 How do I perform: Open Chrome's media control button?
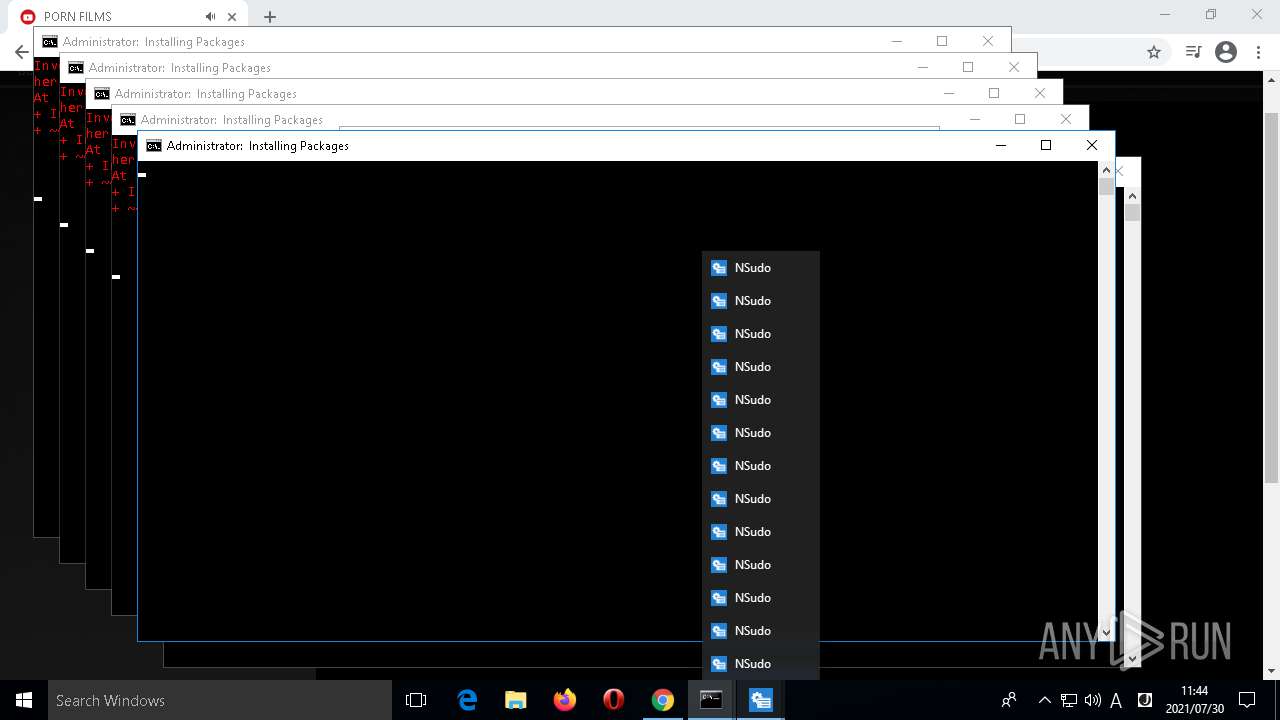click(1193, 52)
